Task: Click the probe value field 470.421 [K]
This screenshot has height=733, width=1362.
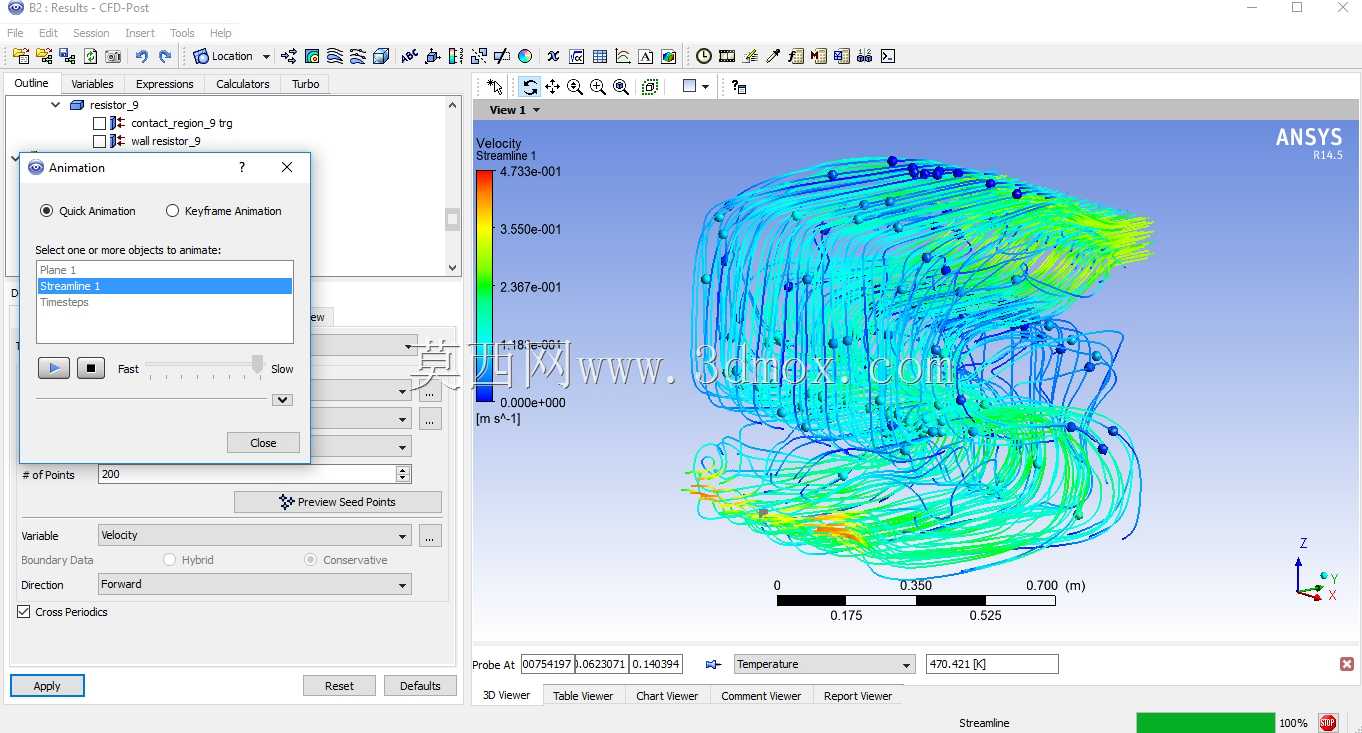Action: coord(991,664)
